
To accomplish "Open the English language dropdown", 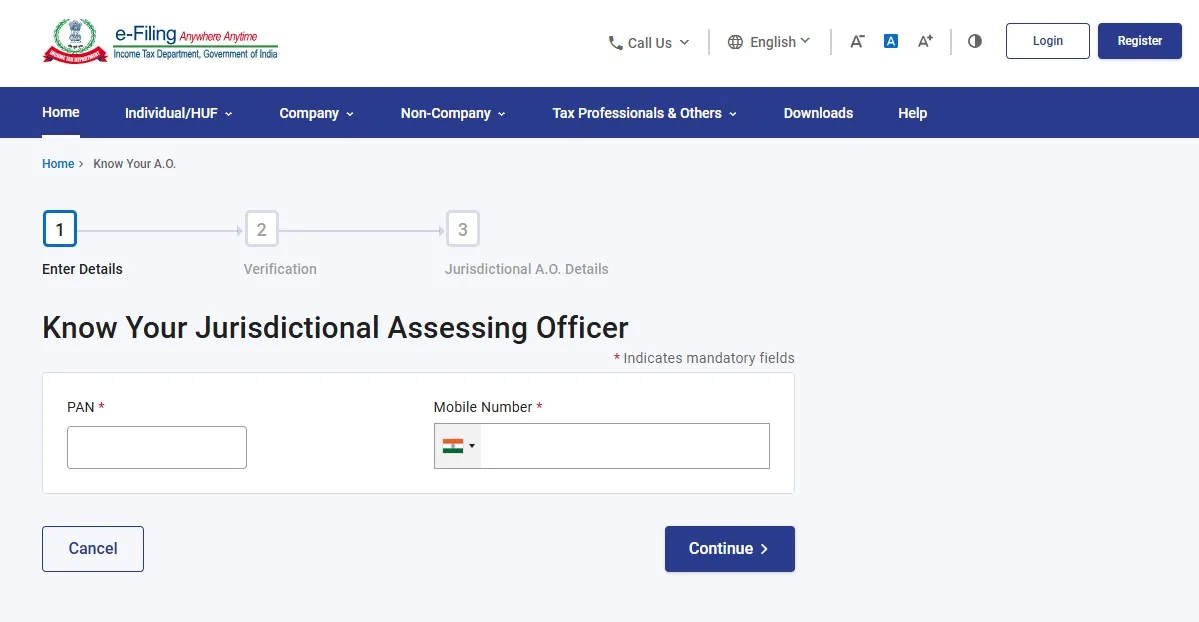I will point(775,42).
